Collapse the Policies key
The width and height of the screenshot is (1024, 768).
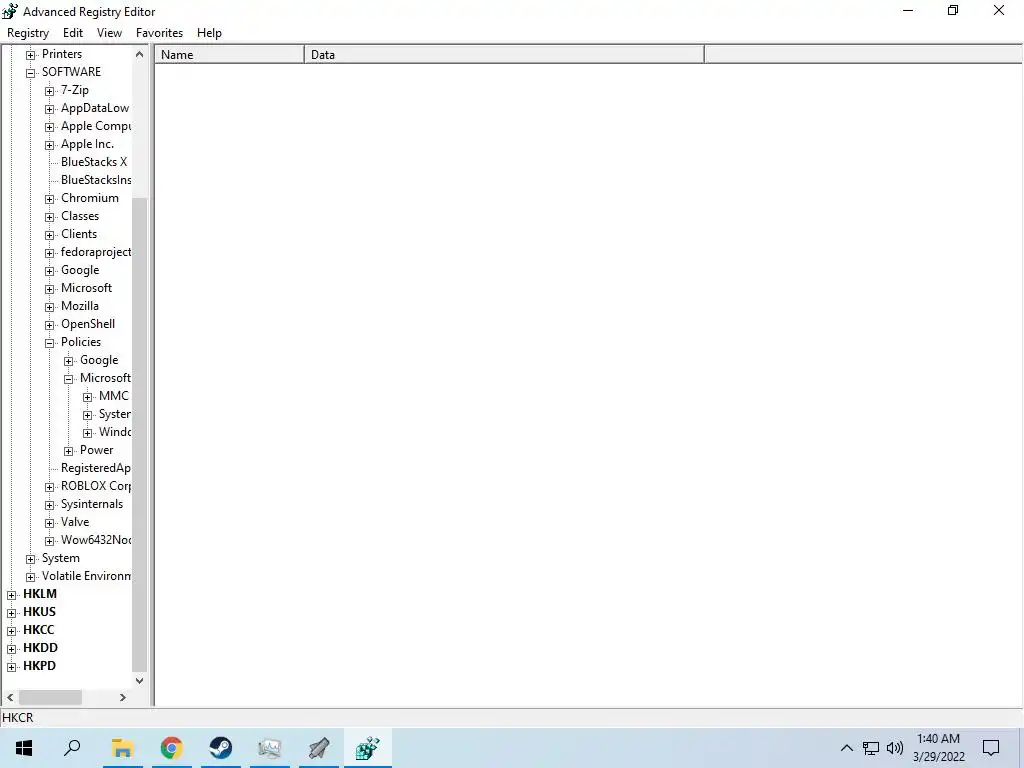click(49, 343)
